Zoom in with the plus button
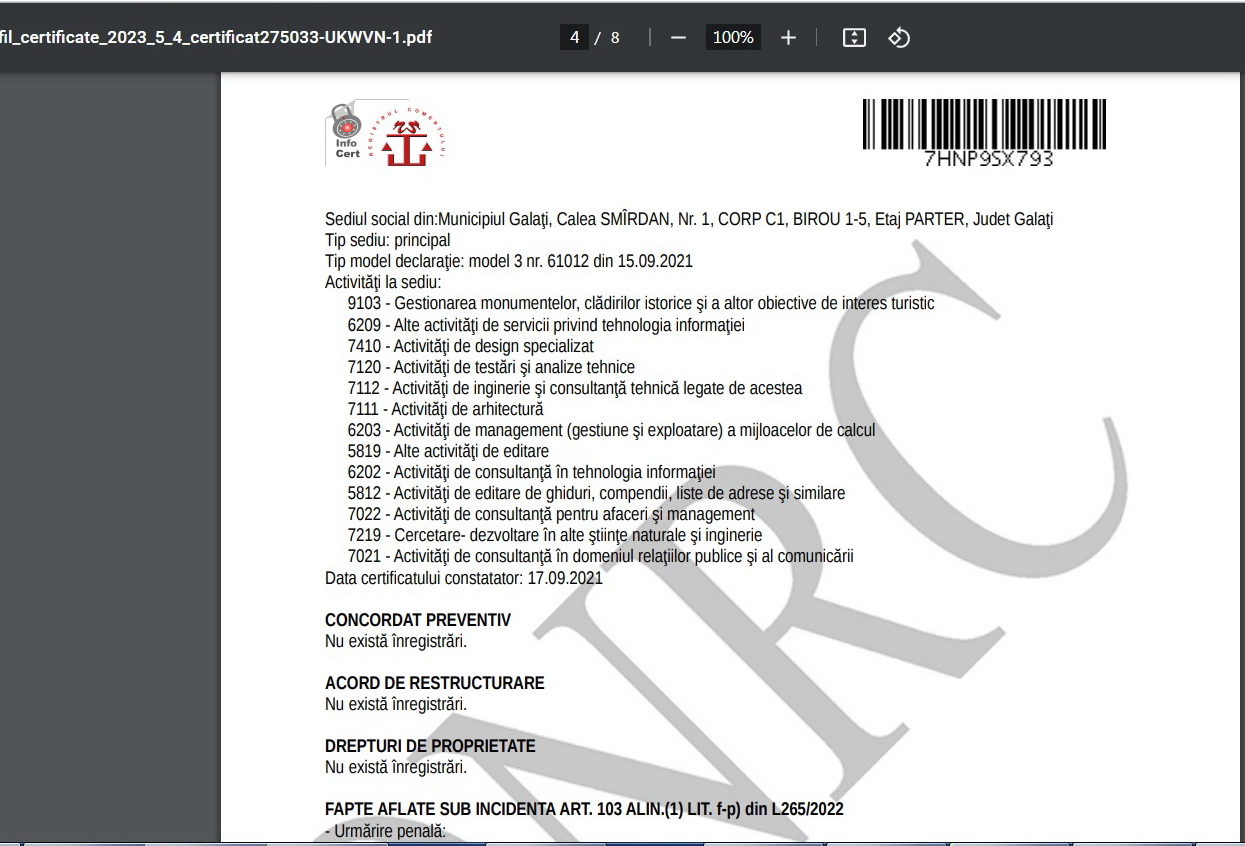 point(788,38)
